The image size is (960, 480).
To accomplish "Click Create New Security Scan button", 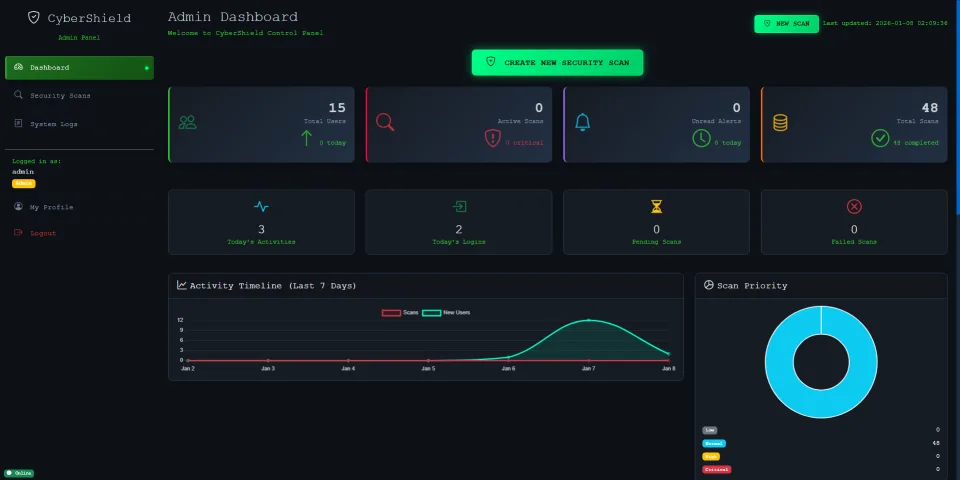I will (557, 62).
